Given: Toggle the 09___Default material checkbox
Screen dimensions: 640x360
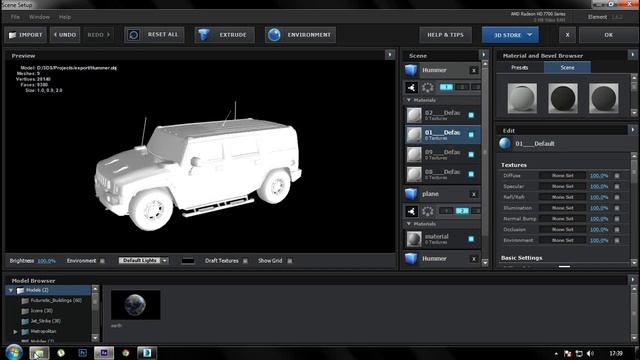Looking at the screenshot, I should (471, 155).
